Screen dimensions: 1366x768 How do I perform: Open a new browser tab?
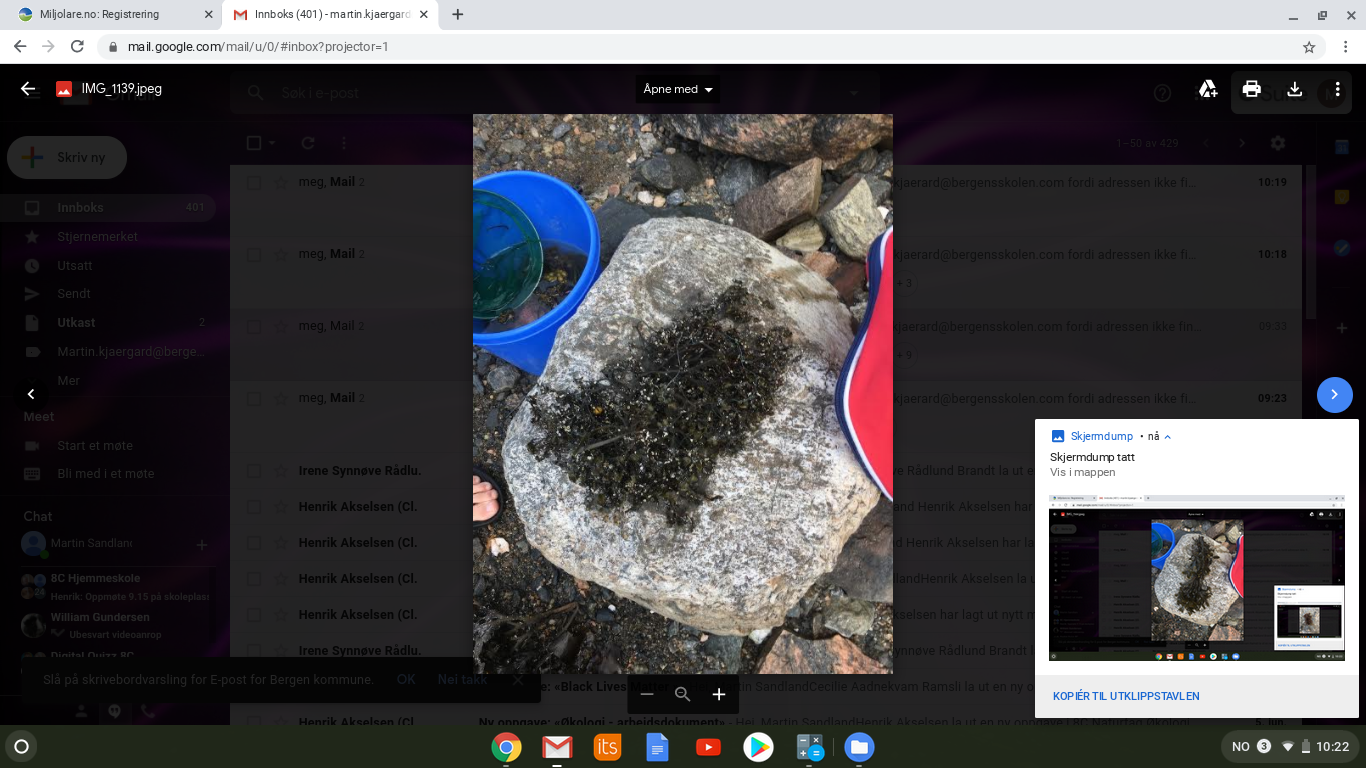click(458, 14)
